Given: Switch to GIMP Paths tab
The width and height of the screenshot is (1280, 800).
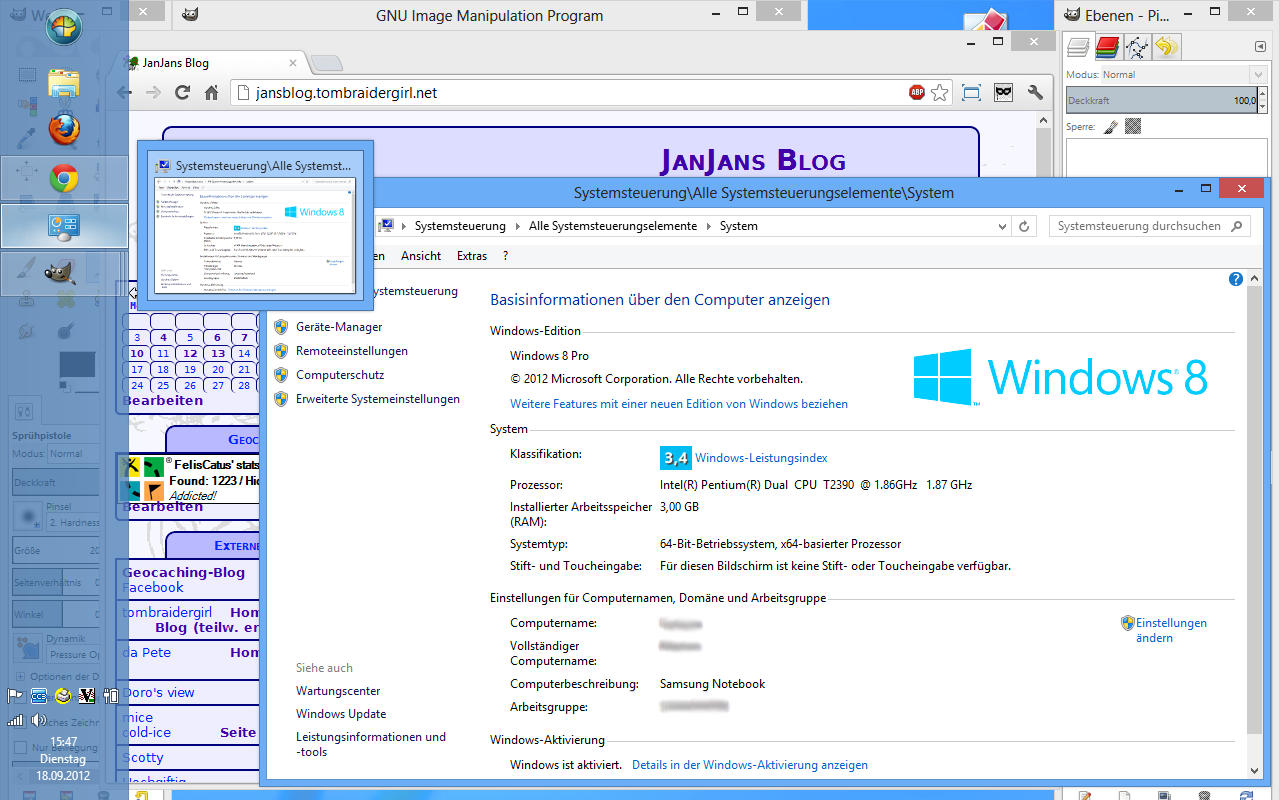Looking at the screenshot, I should (1136, 46).
